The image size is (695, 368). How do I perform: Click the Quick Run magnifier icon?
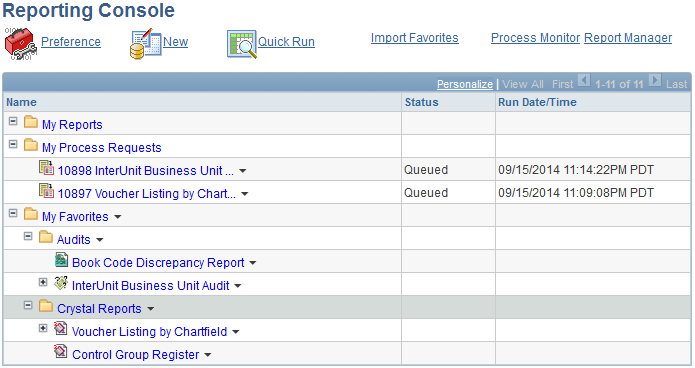click(x=242, y=44)
